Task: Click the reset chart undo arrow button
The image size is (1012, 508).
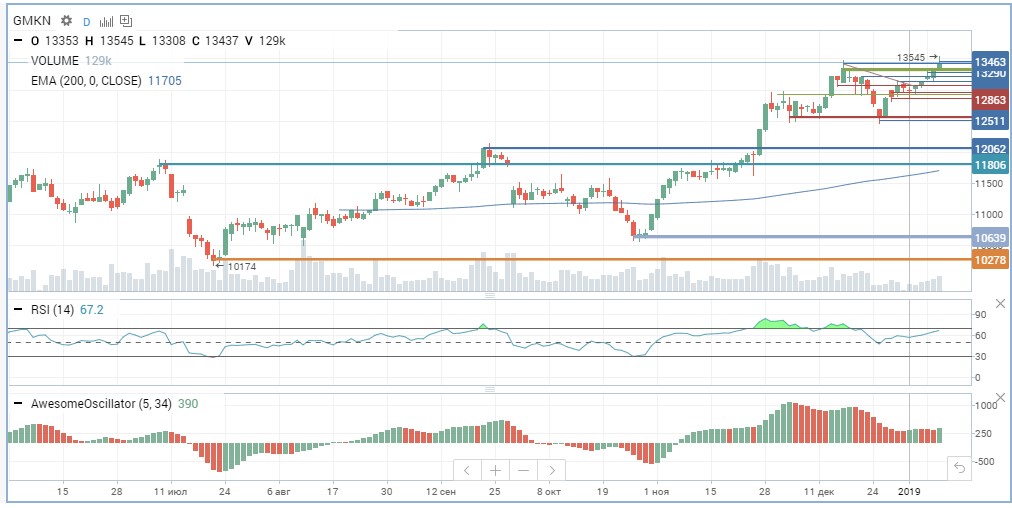Action: click(x=960, y=467)
